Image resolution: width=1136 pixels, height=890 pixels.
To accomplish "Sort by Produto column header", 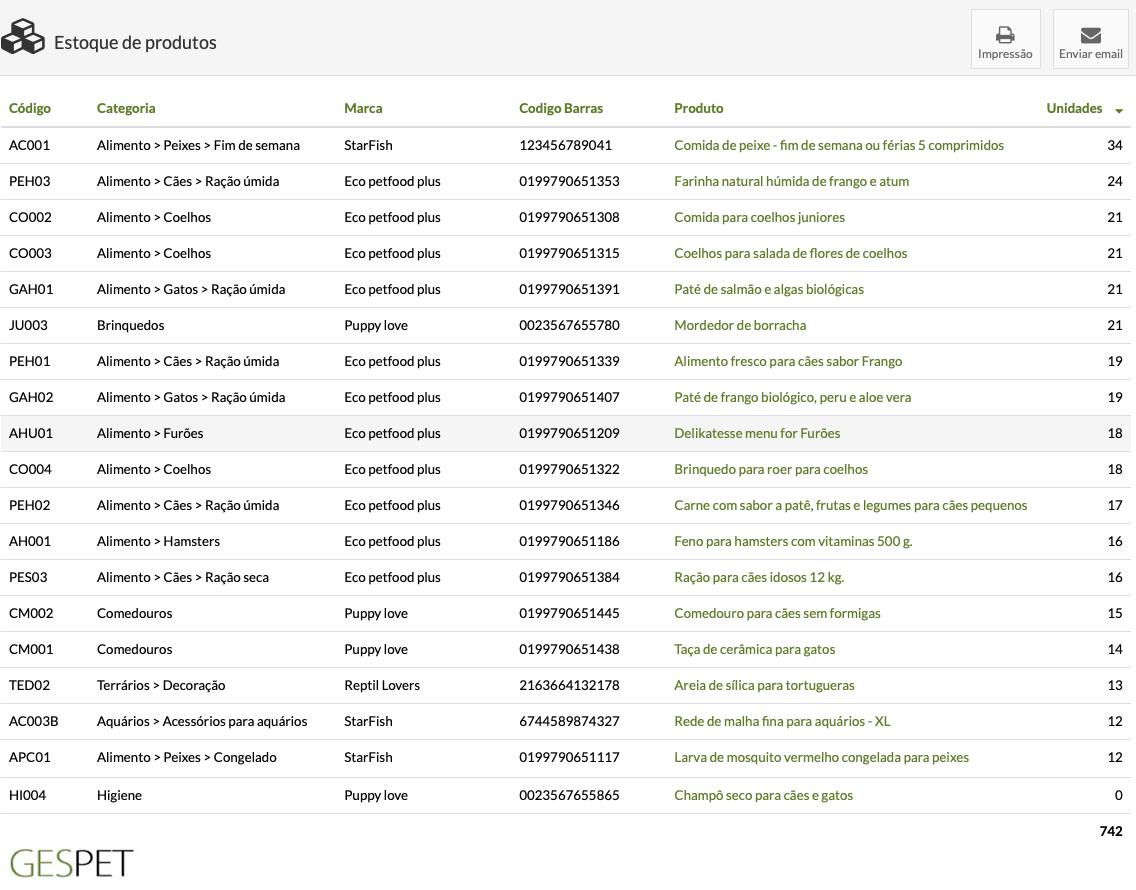I will click(698, 108).
